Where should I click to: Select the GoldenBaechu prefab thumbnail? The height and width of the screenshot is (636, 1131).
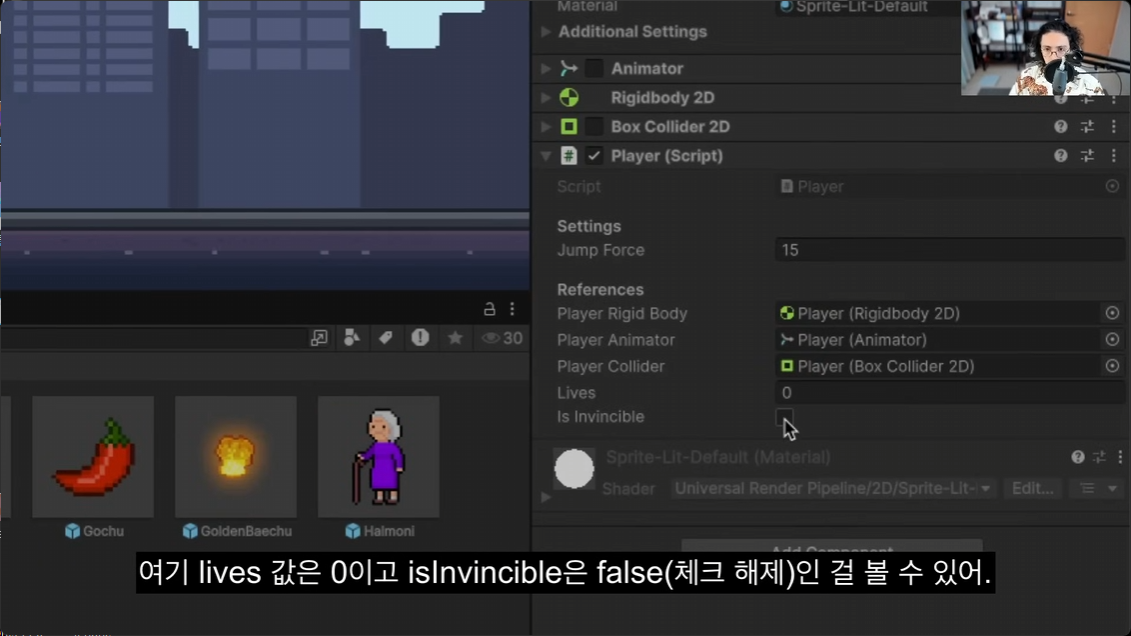point(236,456)
